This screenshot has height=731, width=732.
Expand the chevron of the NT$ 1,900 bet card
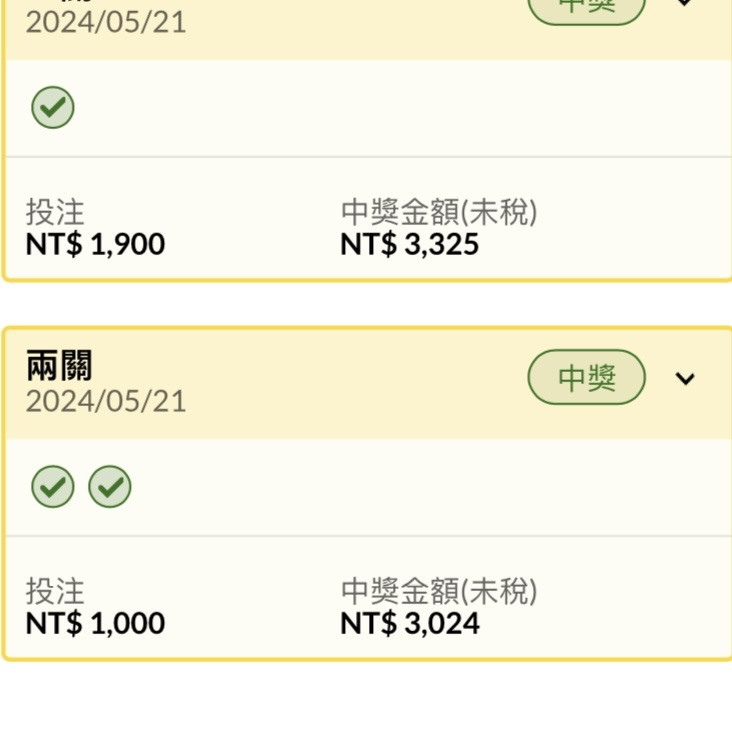pos(685,3)
